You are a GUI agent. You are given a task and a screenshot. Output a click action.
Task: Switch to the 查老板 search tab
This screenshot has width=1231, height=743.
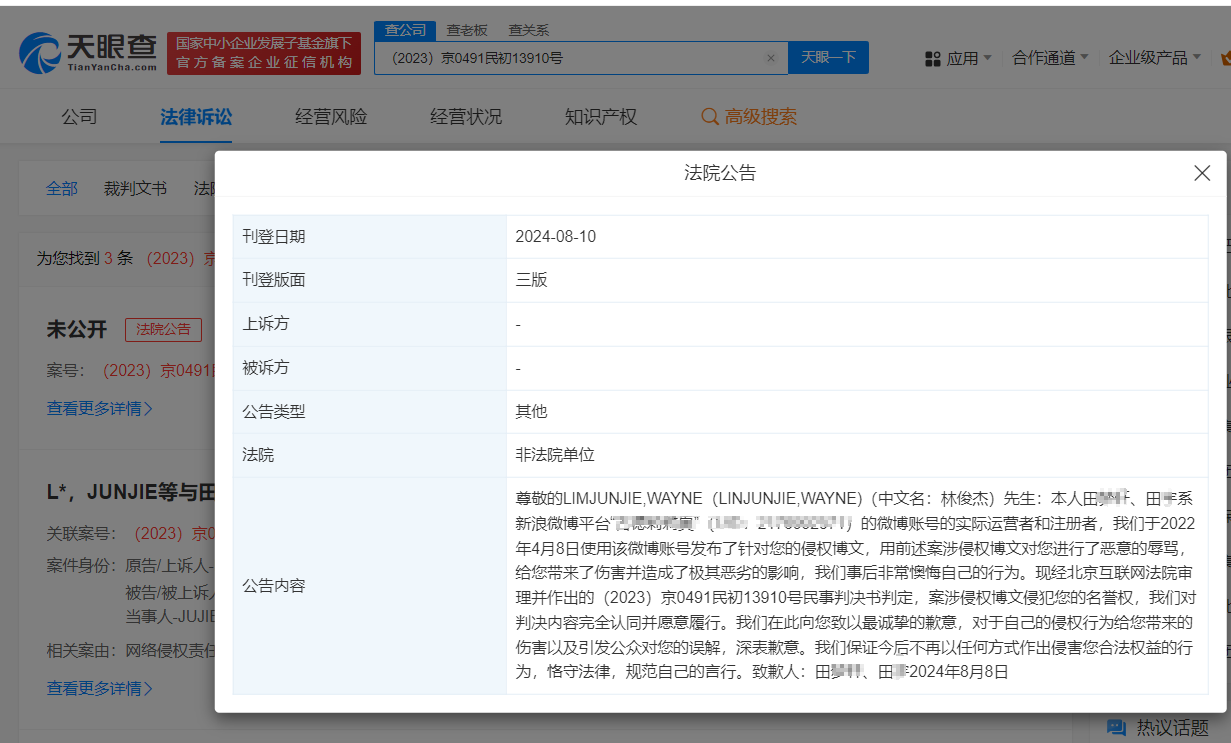465,29
